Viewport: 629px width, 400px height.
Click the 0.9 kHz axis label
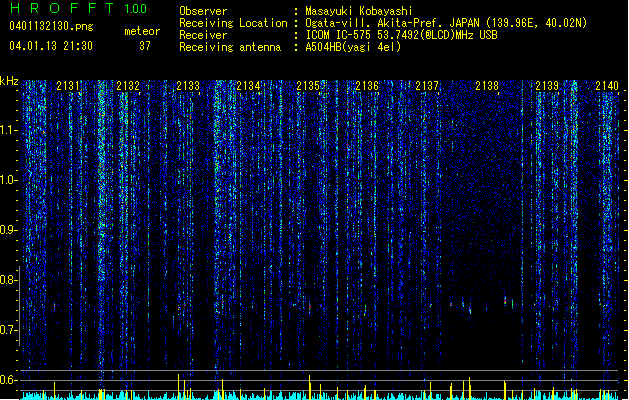point(8,230)
